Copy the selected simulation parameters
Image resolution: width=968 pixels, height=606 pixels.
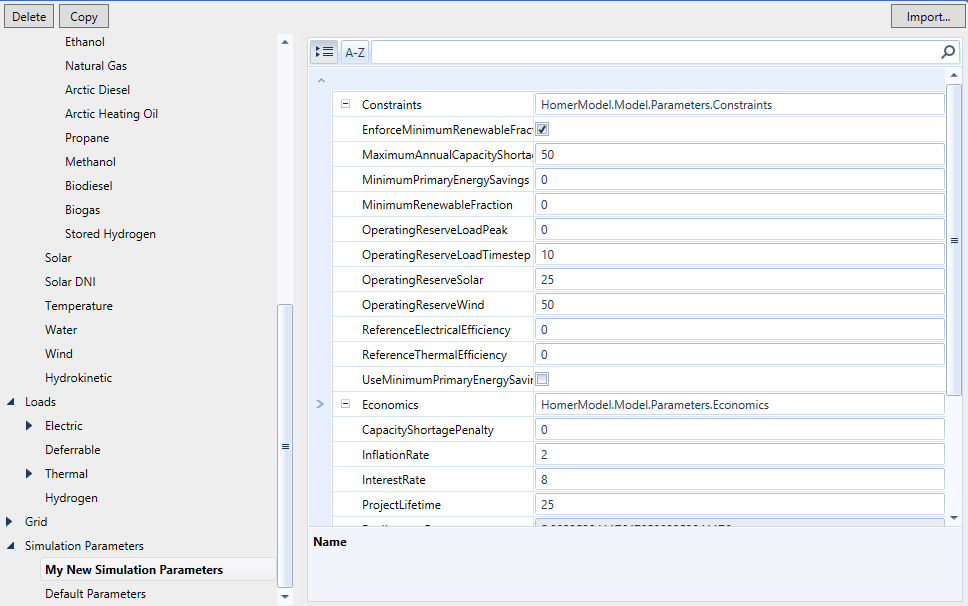pos(83,16)
